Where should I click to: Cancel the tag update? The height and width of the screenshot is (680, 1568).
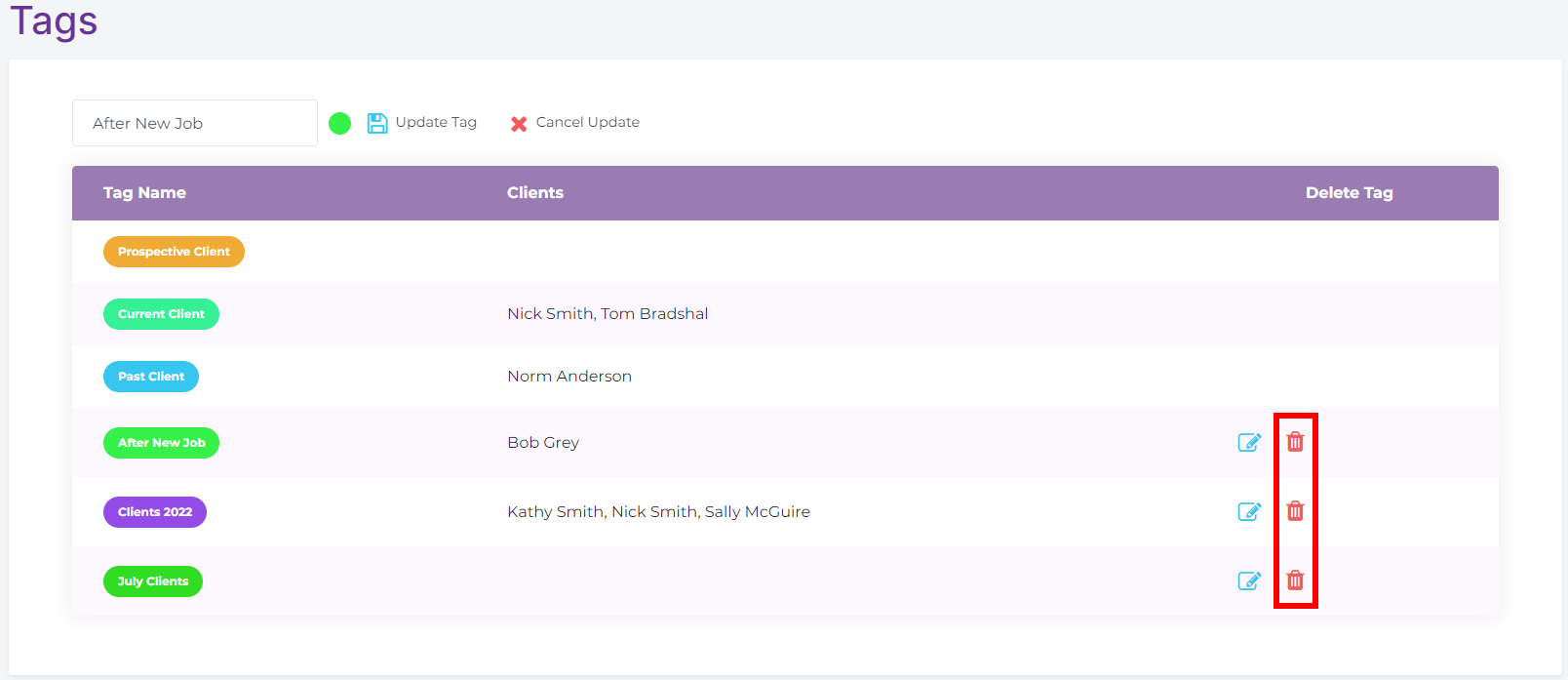tap(574, 123)
